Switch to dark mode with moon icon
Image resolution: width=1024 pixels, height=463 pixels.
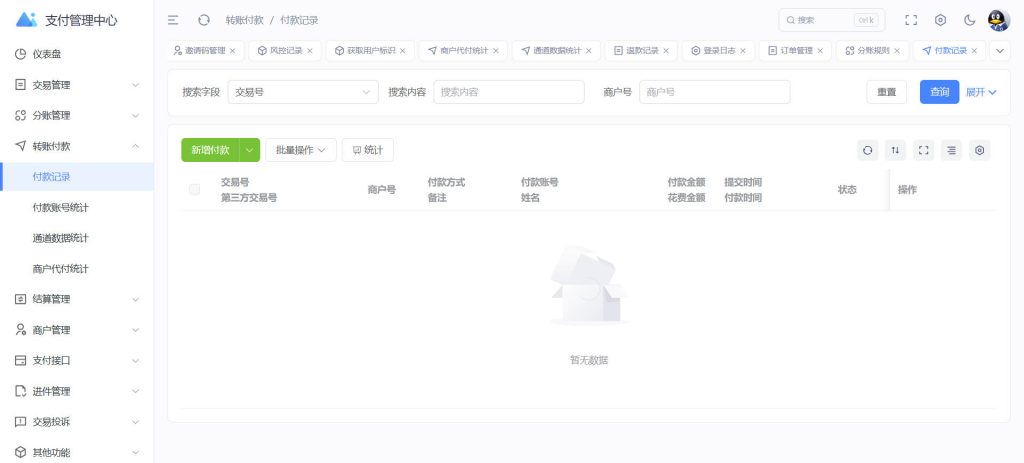(x=970, y=20)
